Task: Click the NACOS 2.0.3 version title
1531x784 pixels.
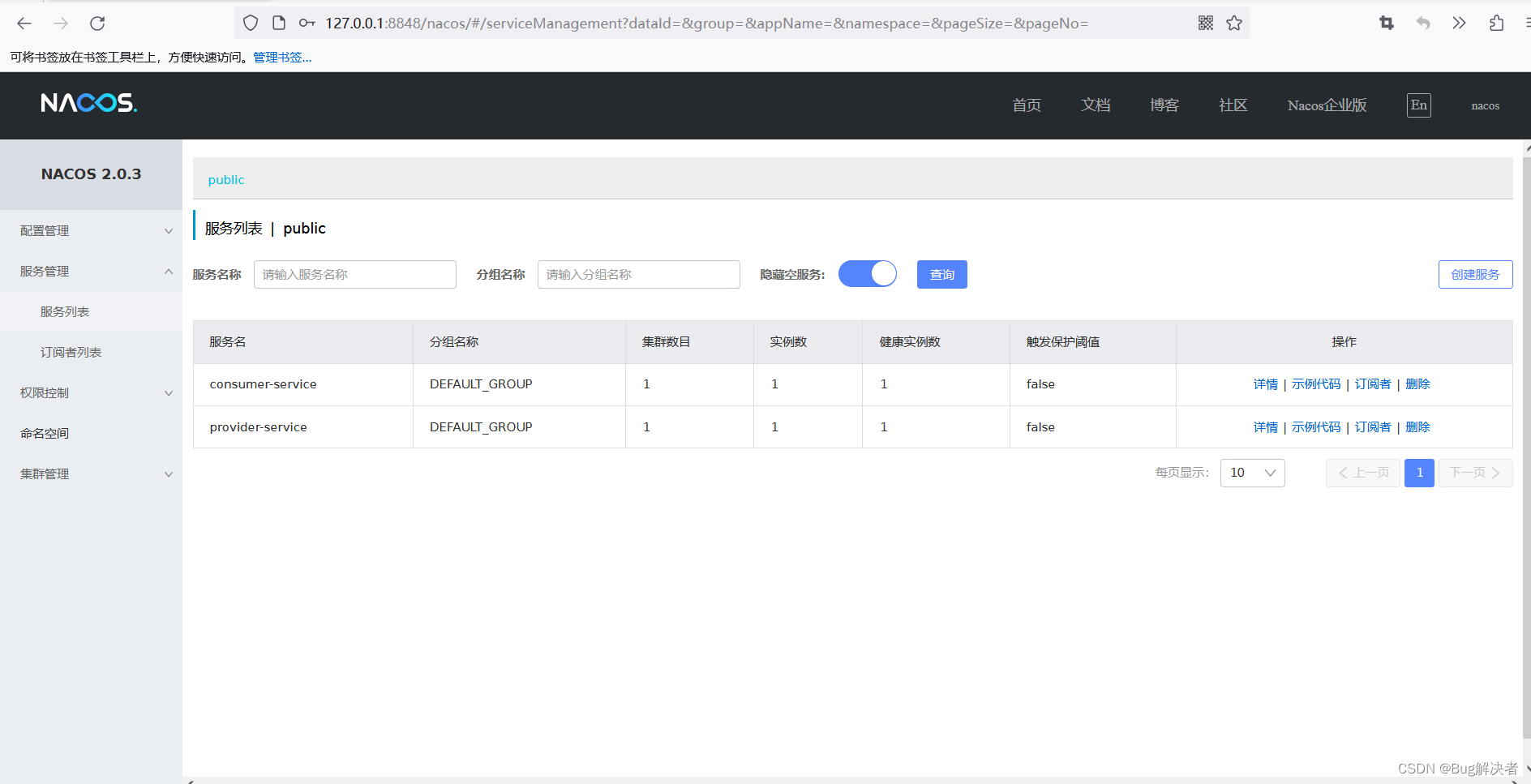Action: [x=91, y=174]
